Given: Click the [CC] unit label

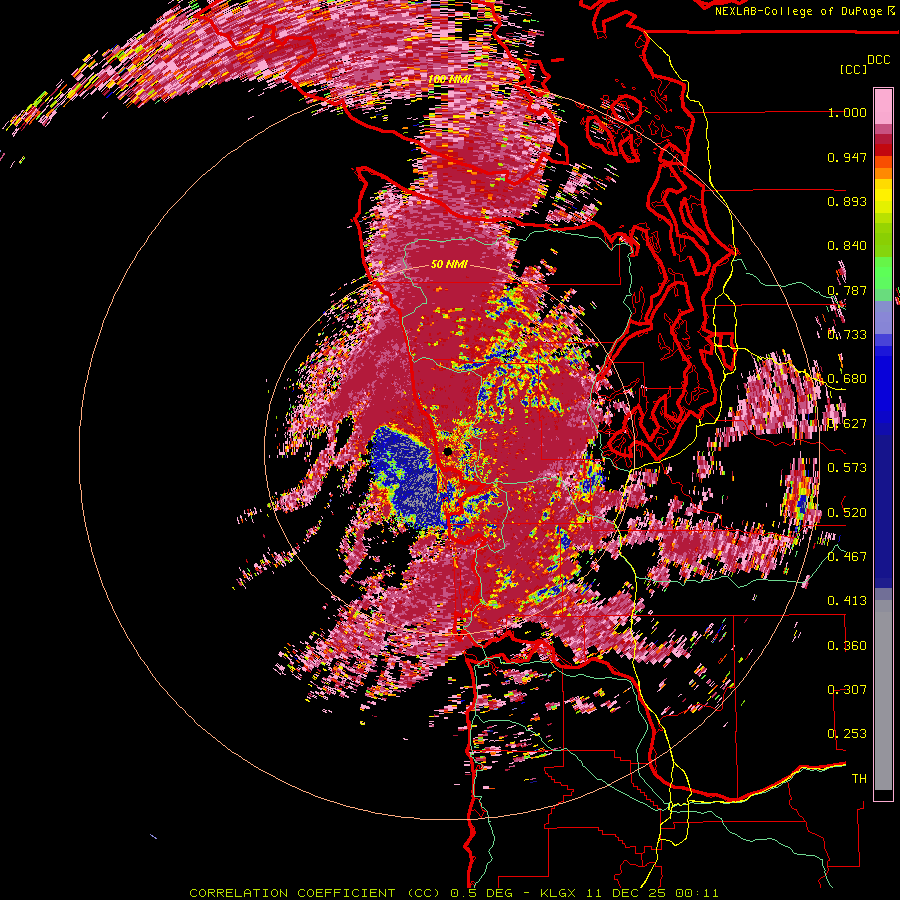Looking at the screenshot, I should click(854, 69).
